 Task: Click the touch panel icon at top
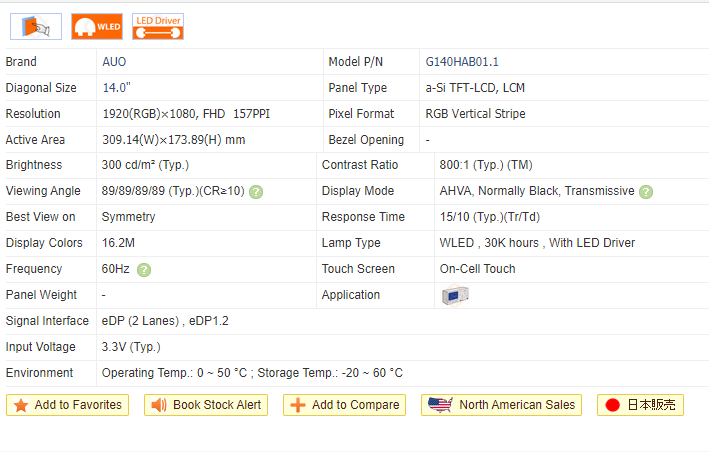click(x=36, y=26)
